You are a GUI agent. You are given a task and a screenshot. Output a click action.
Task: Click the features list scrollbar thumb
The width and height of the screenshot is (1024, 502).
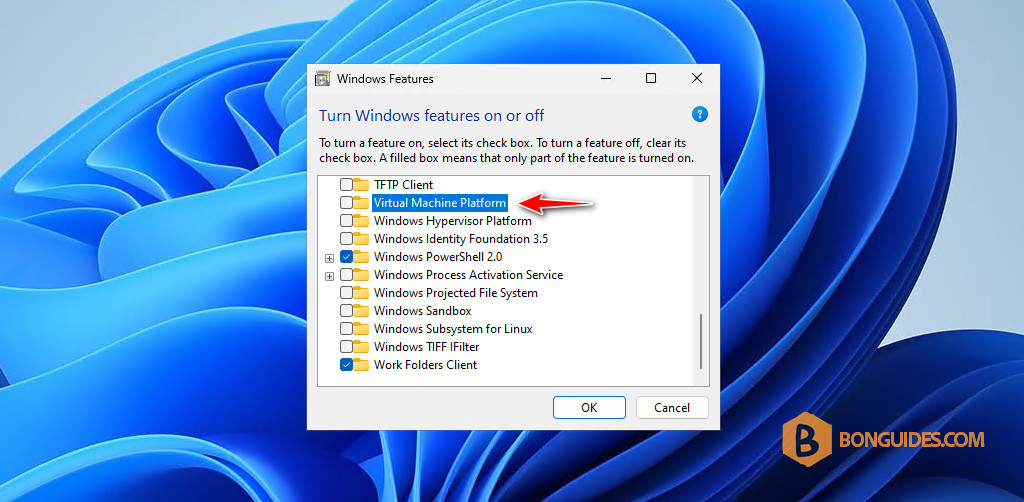pyautogui.click(x=701, y=341)
